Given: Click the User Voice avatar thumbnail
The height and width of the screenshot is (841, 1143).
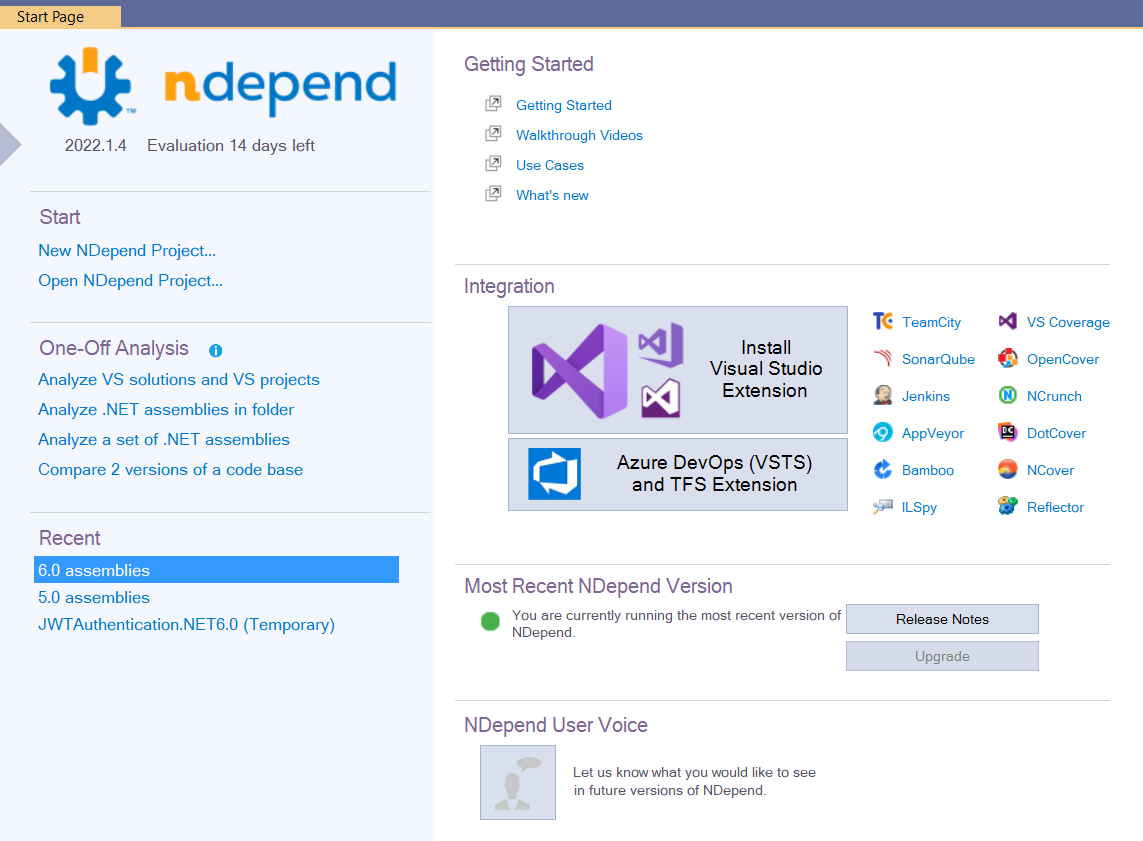Looking at the screenshot, I should tap(518, 783).
